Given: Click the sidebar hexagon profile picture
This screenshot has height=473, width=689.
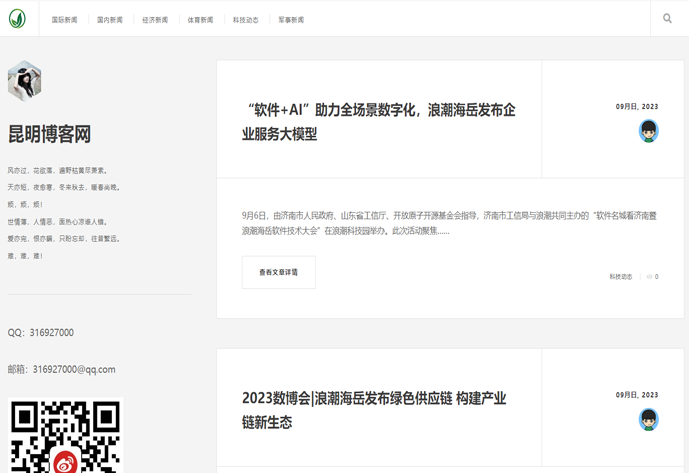Looking at the screenshot, I should (x=25, y=82).
